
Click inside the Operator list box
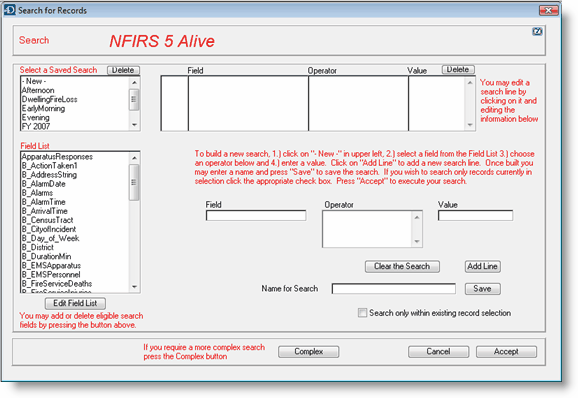[x=367, y=229]
